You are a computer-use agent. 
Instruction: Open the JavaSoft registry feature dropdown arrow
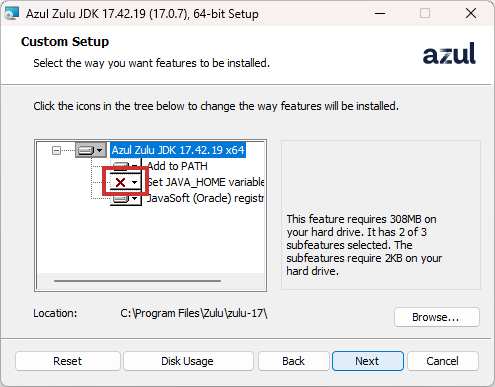pyautogui.click(x=134, y=199)
